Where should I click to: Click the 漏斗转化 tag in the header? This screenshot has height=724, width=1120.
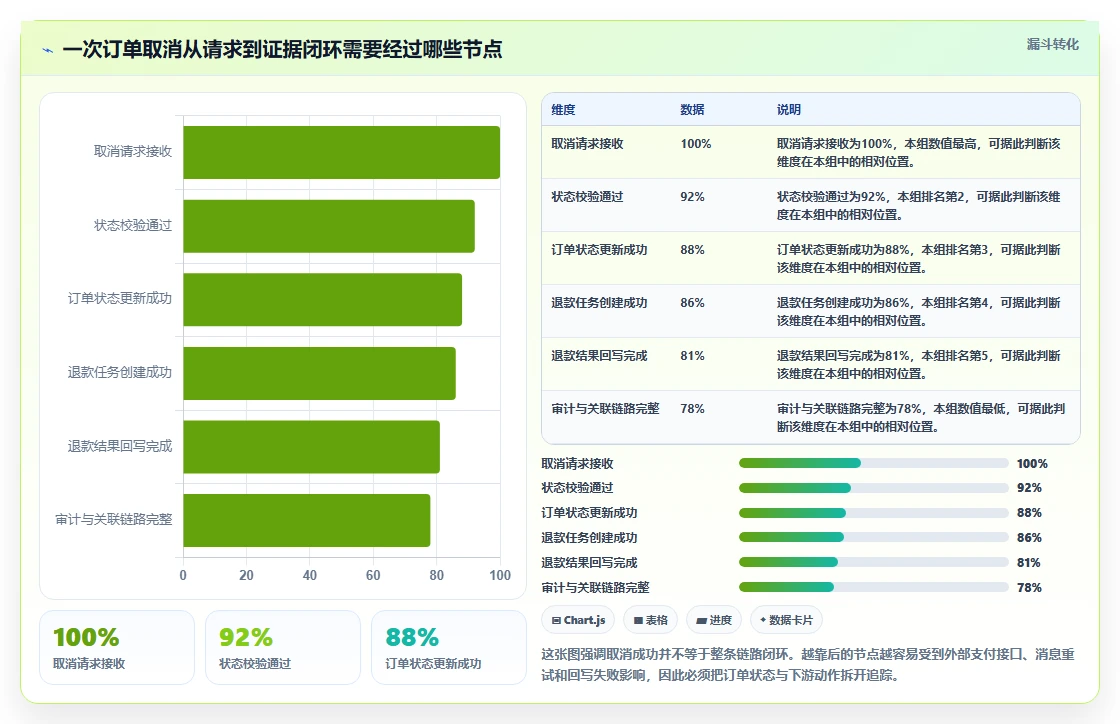[1052, 44]
